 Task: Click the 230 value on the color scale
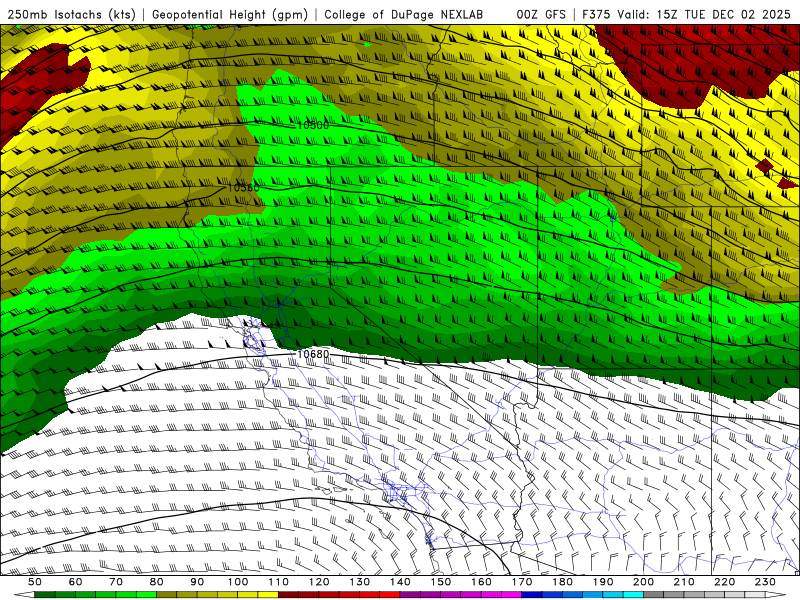[765, 582]
